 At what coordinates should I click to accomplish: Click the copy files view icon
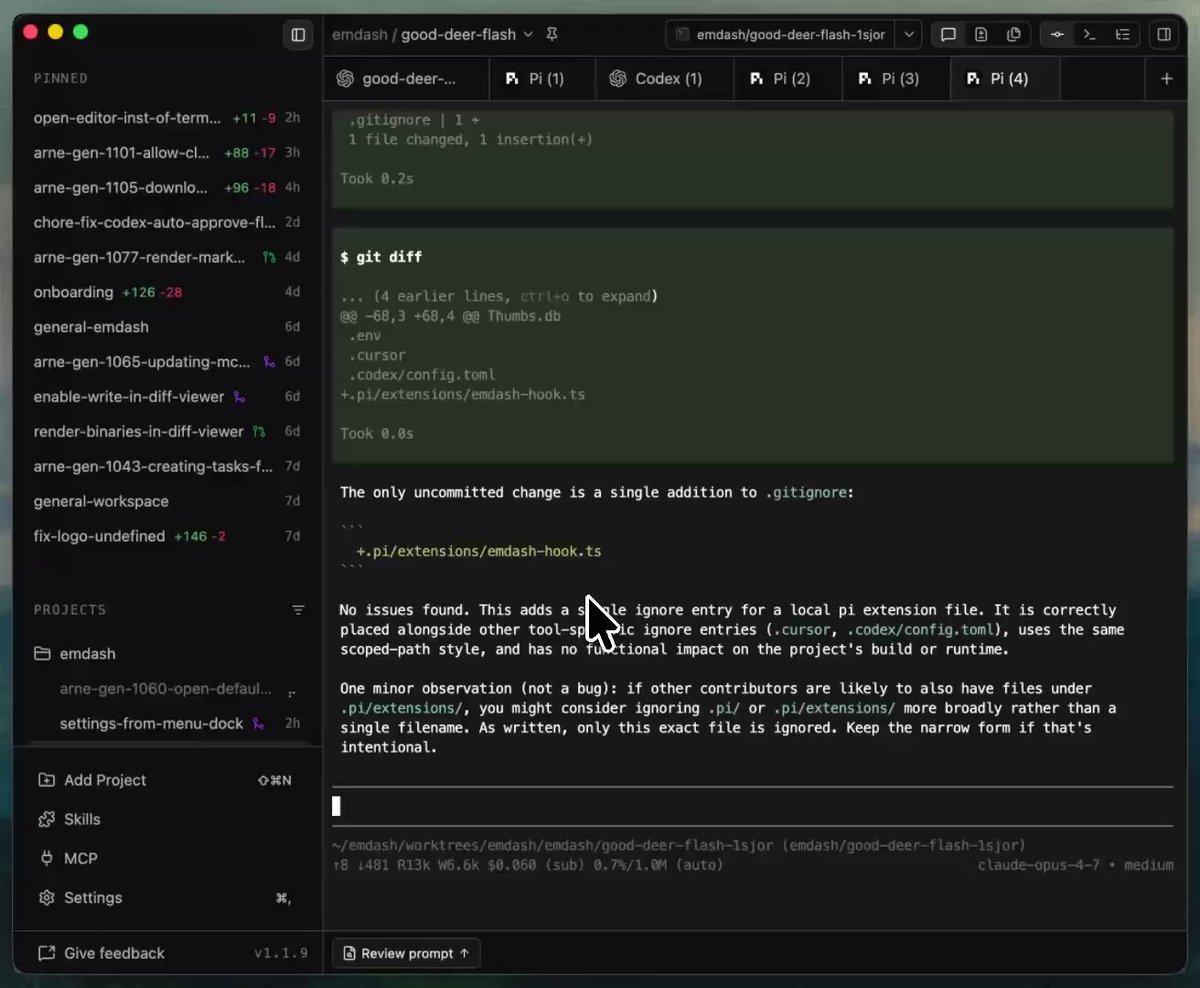[1014, 35]
